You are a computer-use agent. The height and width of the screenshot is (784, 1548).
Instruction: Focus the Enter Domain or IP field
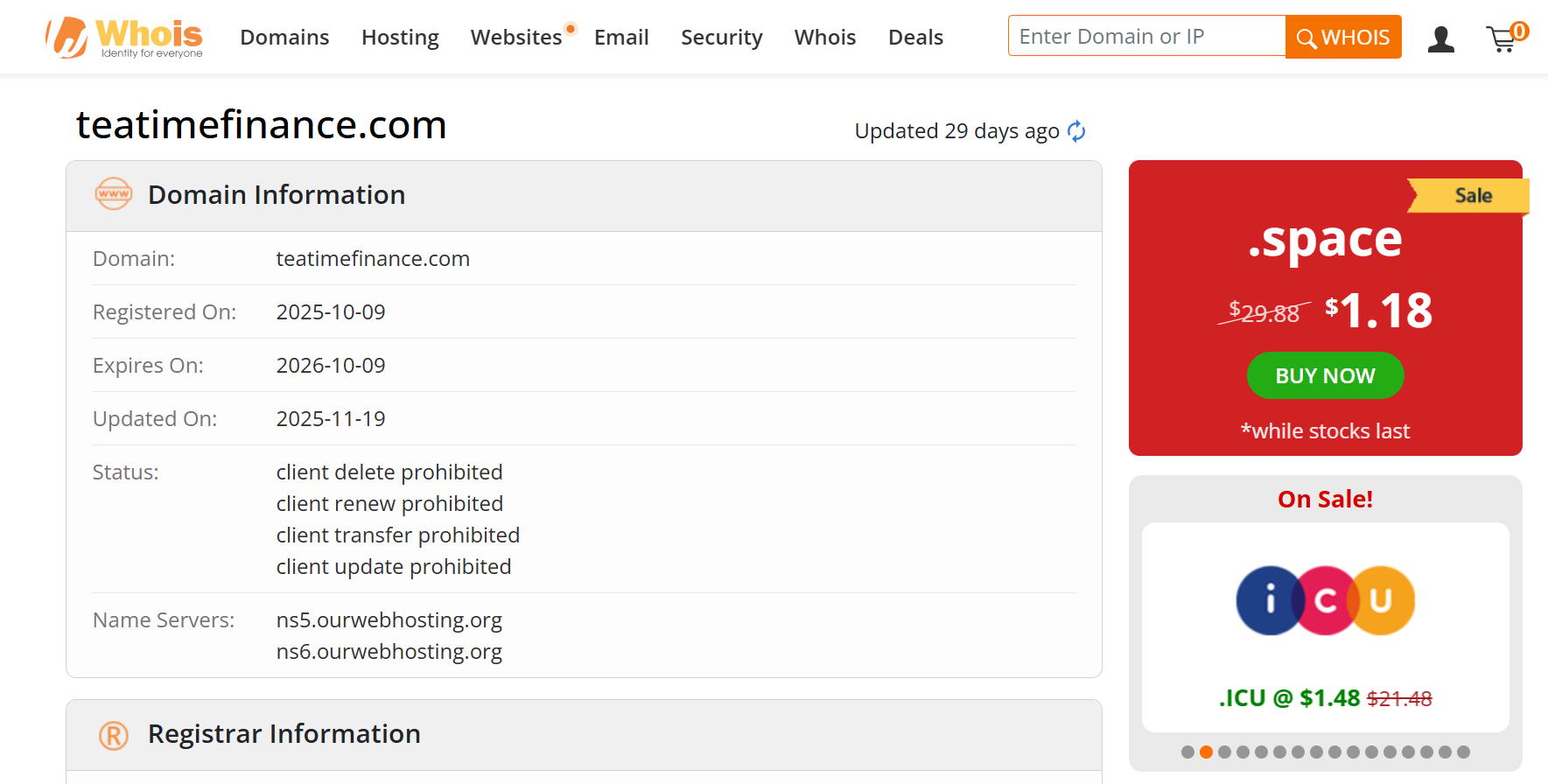click(x=1146, y=36)
